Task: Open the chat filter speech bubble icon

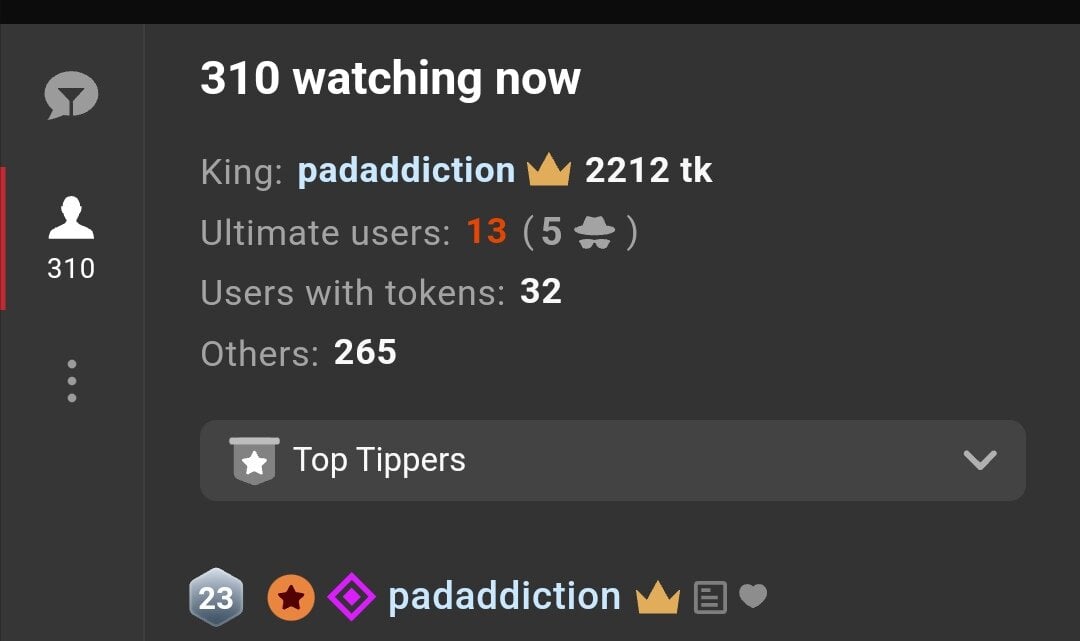Action: point(71,97)
